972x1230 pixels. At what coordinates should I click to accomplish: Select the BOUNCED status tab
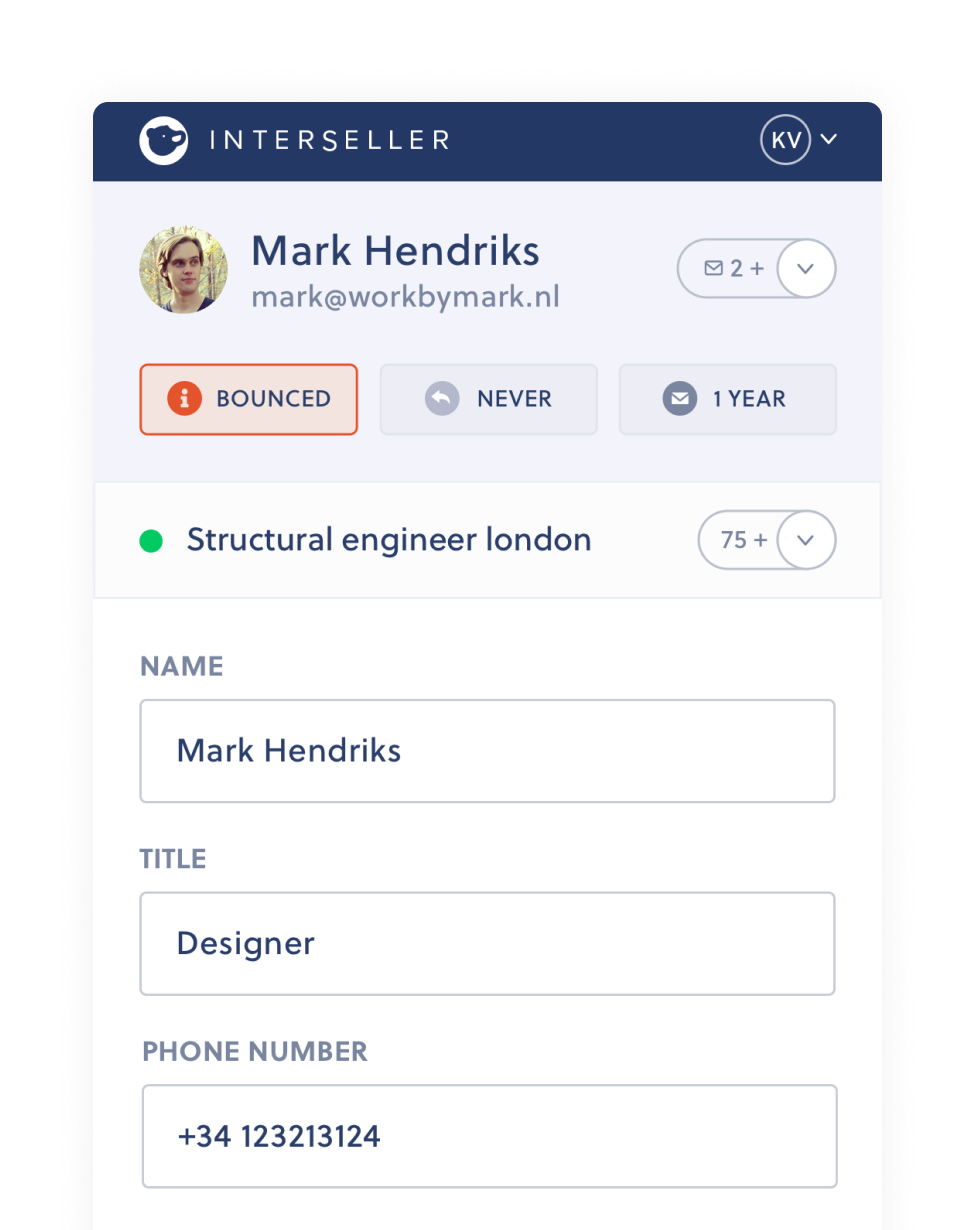pos(249,399)
